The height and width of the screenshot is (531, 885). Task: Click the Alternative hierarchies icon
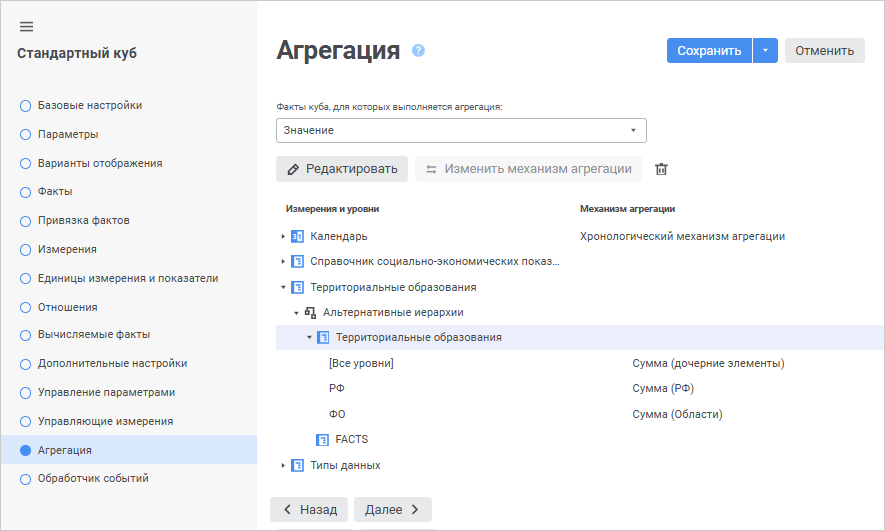[310, 313]
